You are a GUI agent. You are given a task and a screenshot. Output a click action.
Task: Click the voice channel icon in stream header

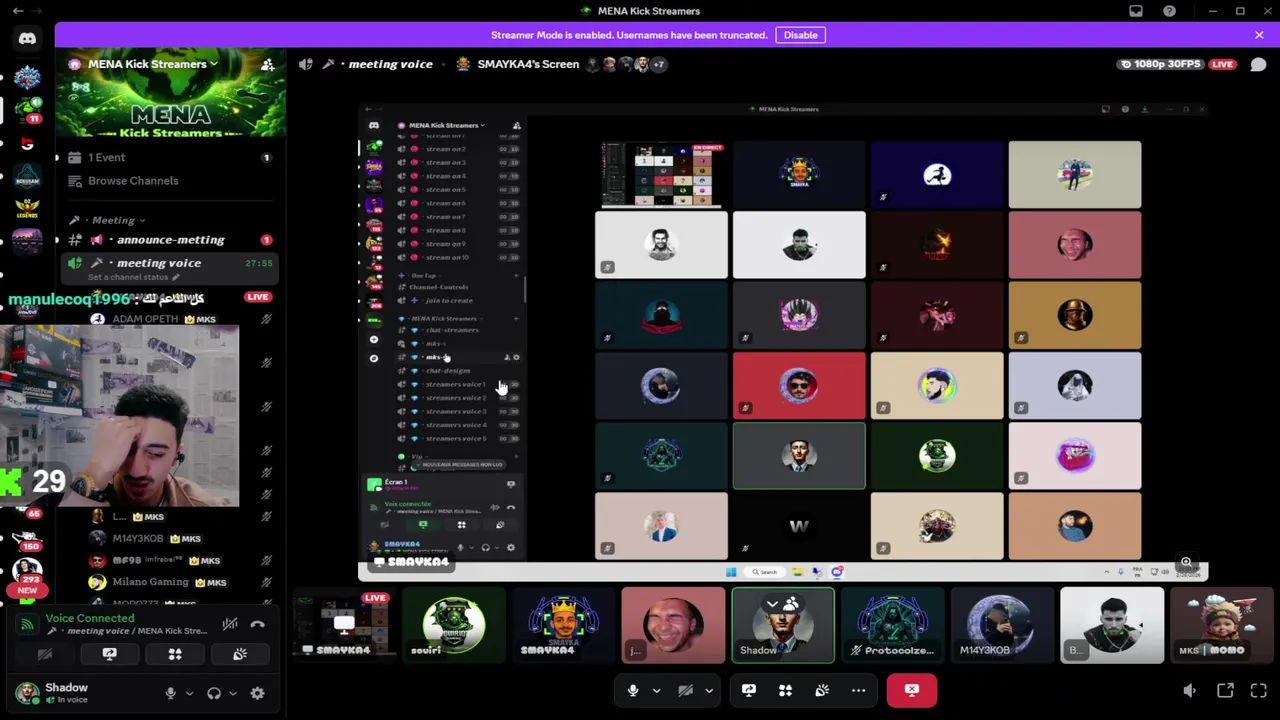click(x=305, y=64)
